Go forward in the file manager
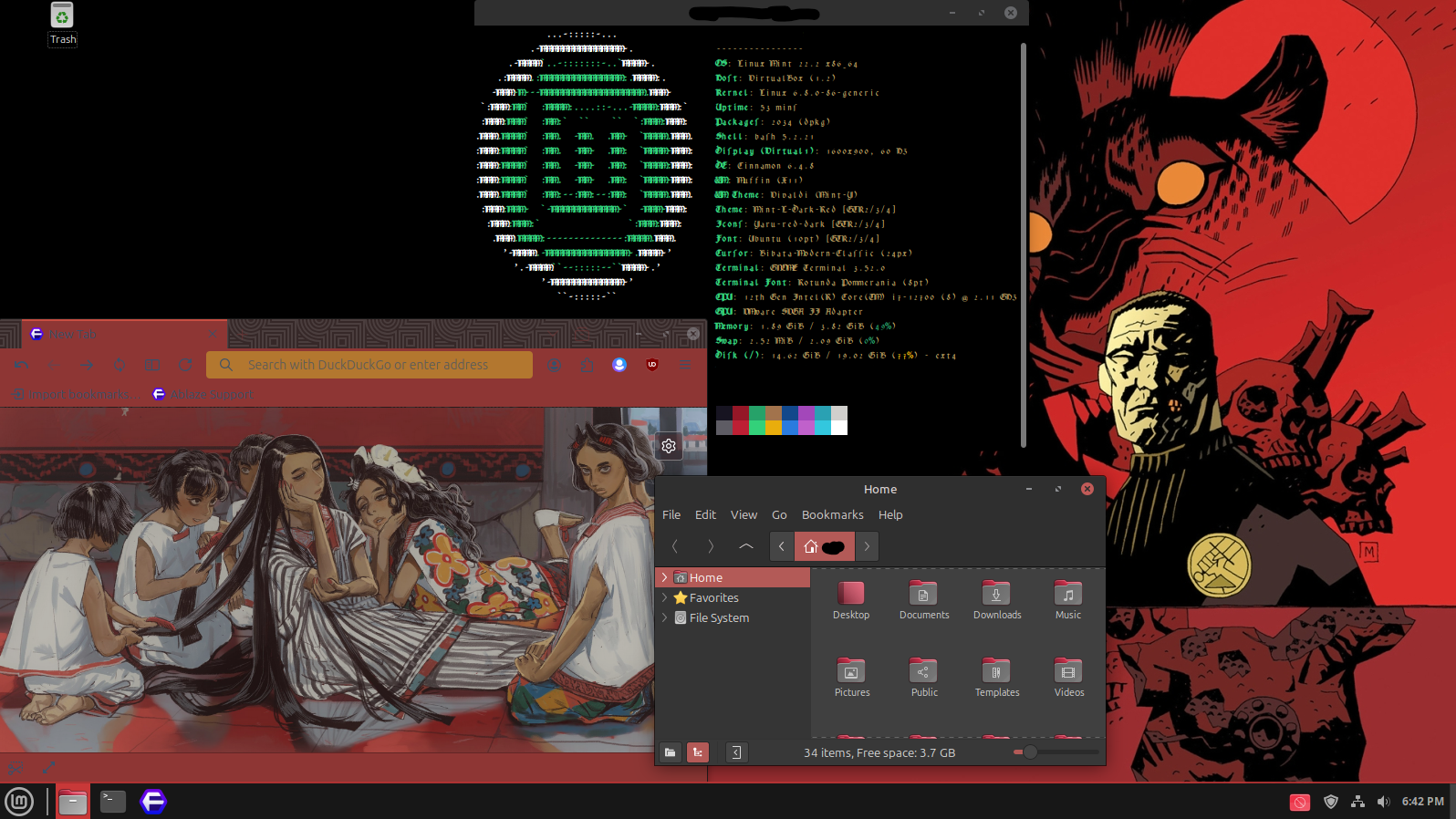1456x819 pixels. click(x=711, y=546)
